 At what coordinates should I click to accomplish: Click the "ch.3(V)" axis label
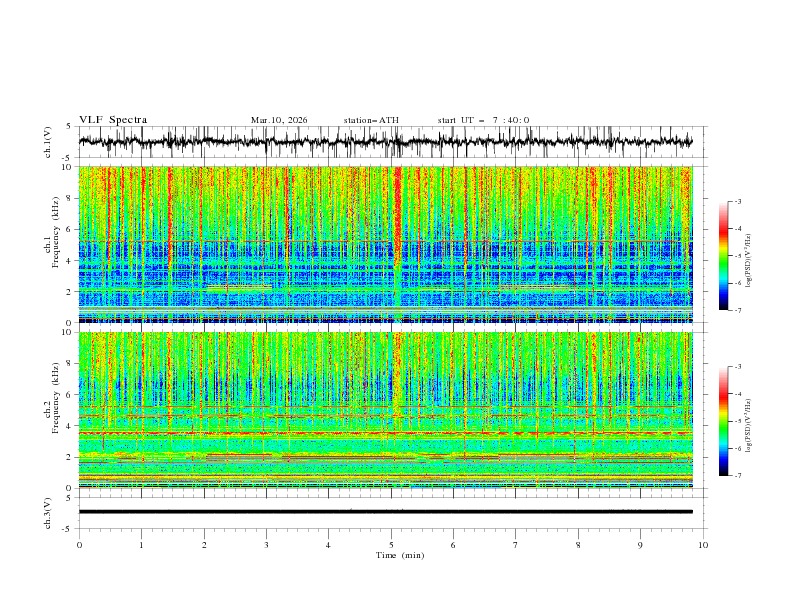pyautogui.click(x=48, y=513)
